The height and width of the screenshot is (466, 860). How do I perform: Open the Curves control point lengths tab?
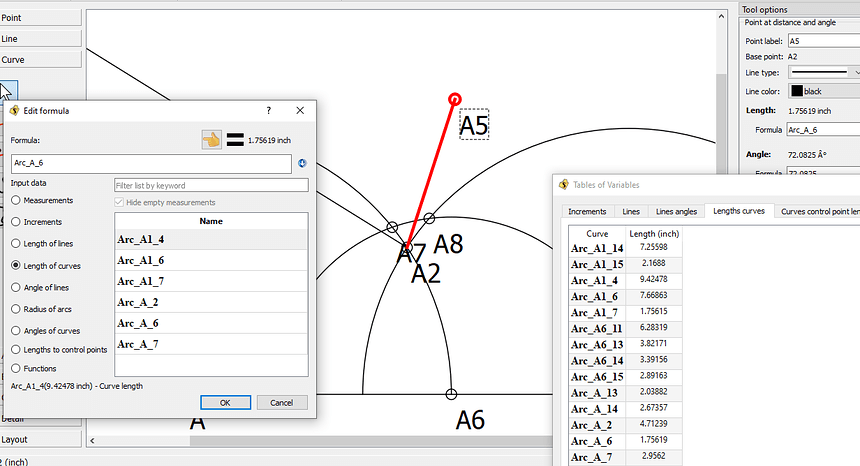pyautogui.click(x=820, y=211)
